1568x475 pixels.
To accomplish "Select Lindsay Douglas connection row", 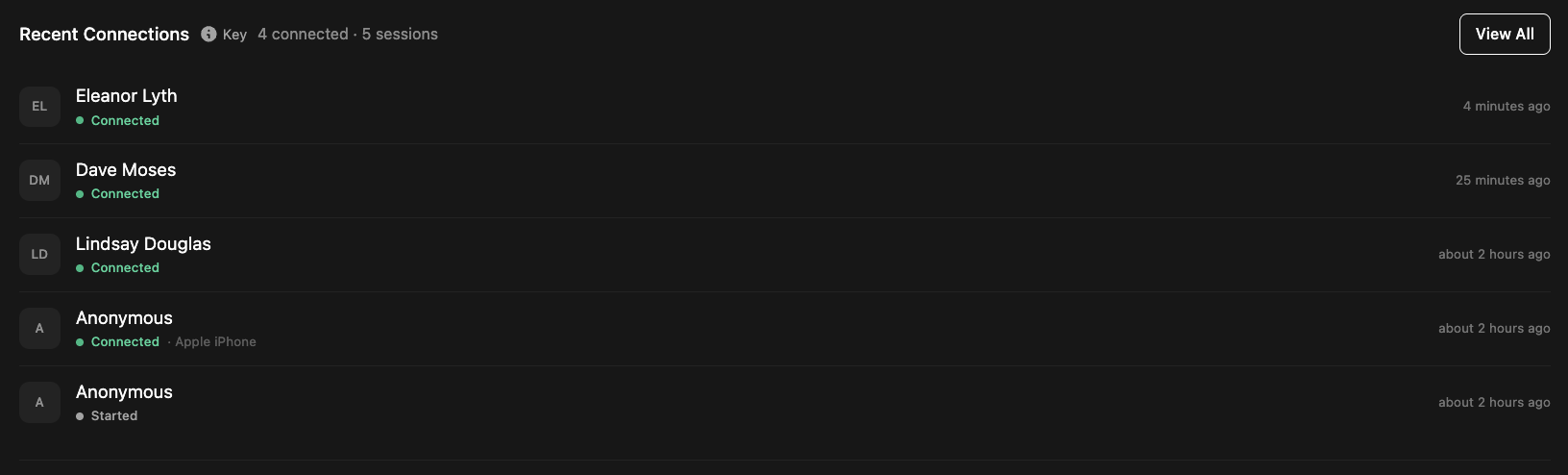I will 143,244.
